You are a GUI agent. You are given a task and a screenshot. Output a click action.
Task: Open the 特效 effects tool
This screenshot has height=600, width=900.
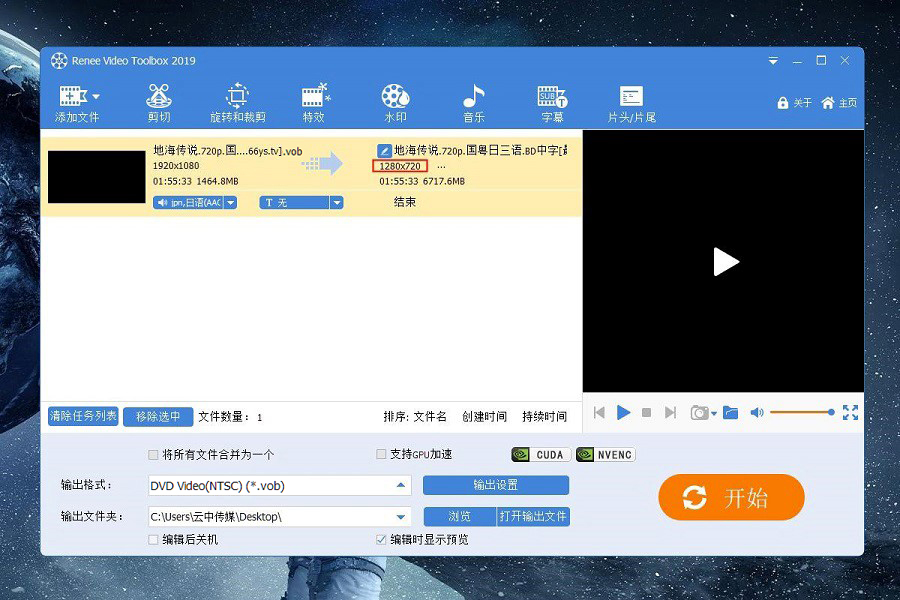(314, 103)
